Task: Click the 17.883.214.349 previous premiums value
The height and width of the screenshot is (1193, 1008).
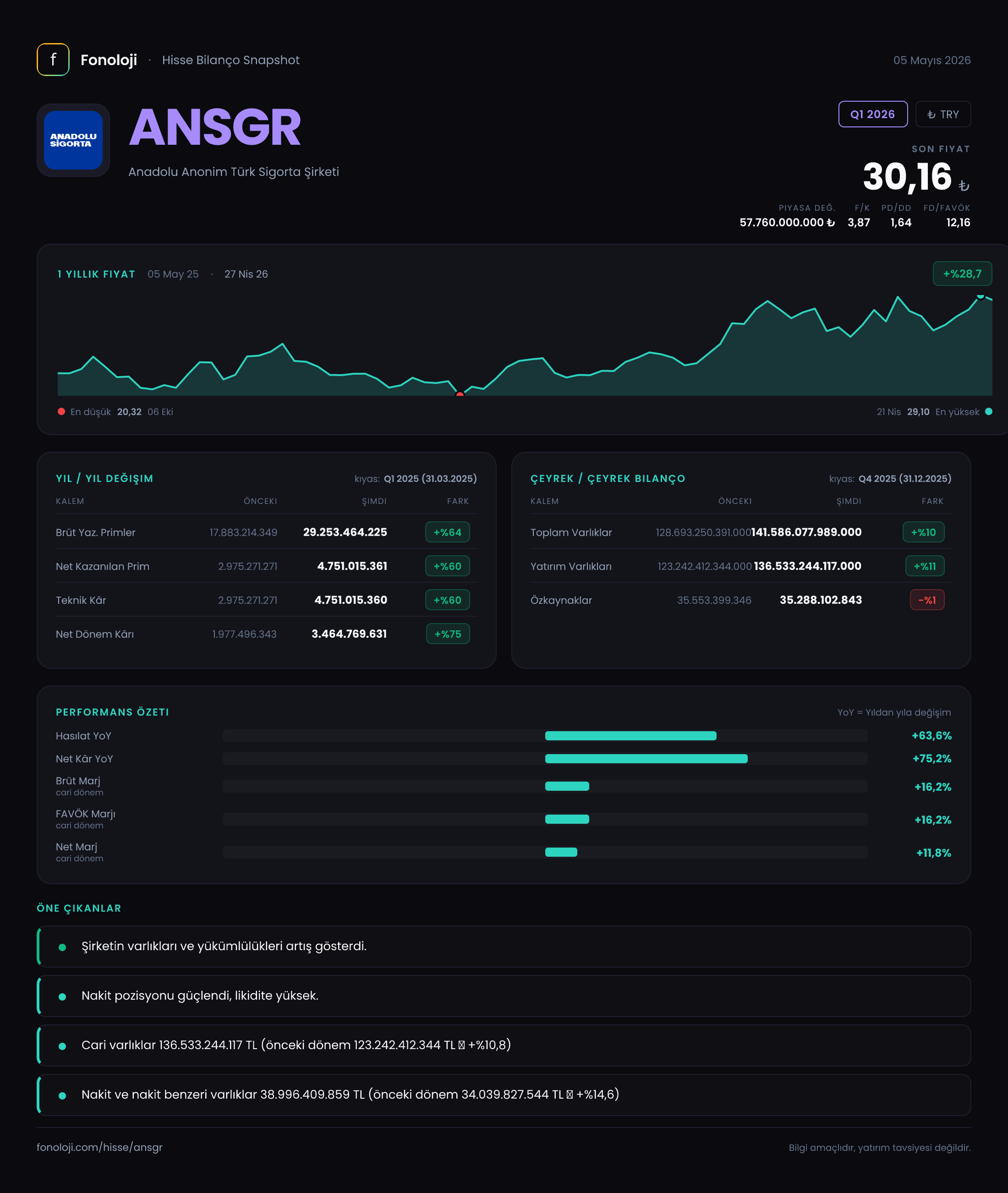Action: [243, 532]
